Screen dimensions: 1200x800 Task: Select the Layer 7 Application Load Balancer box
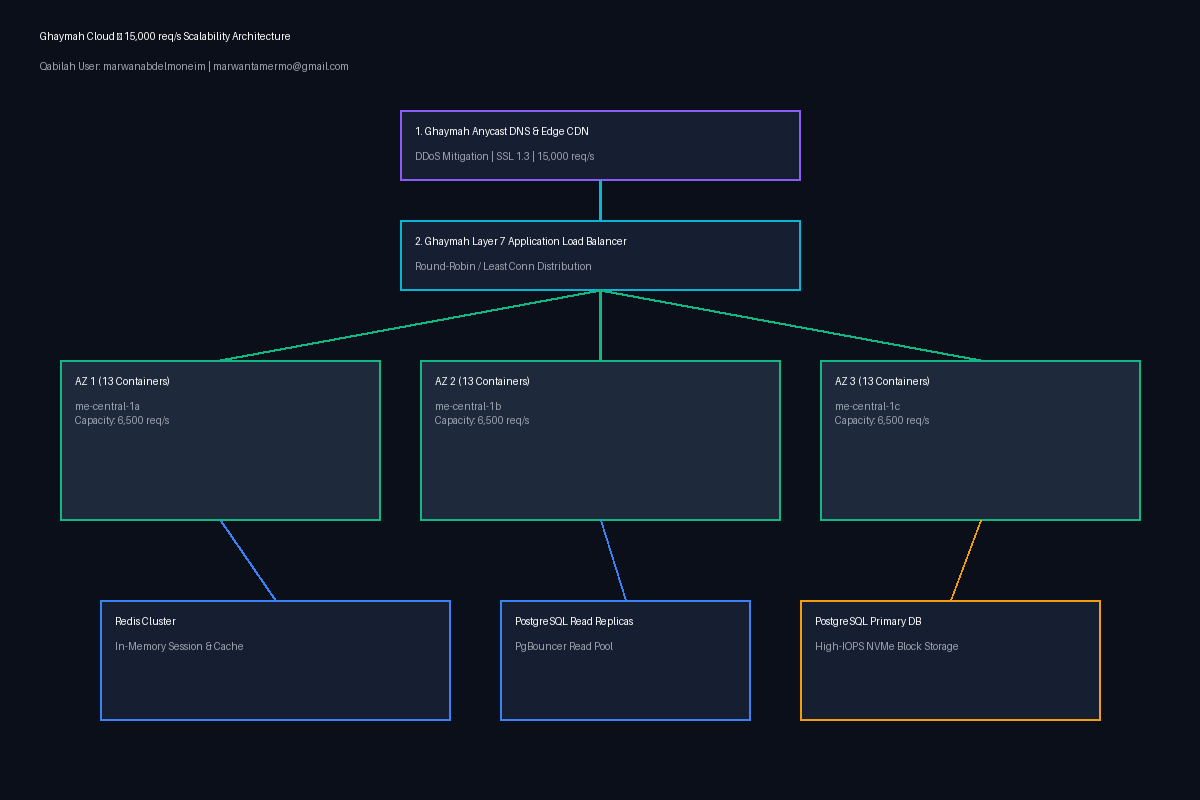(x=600, y=255)
